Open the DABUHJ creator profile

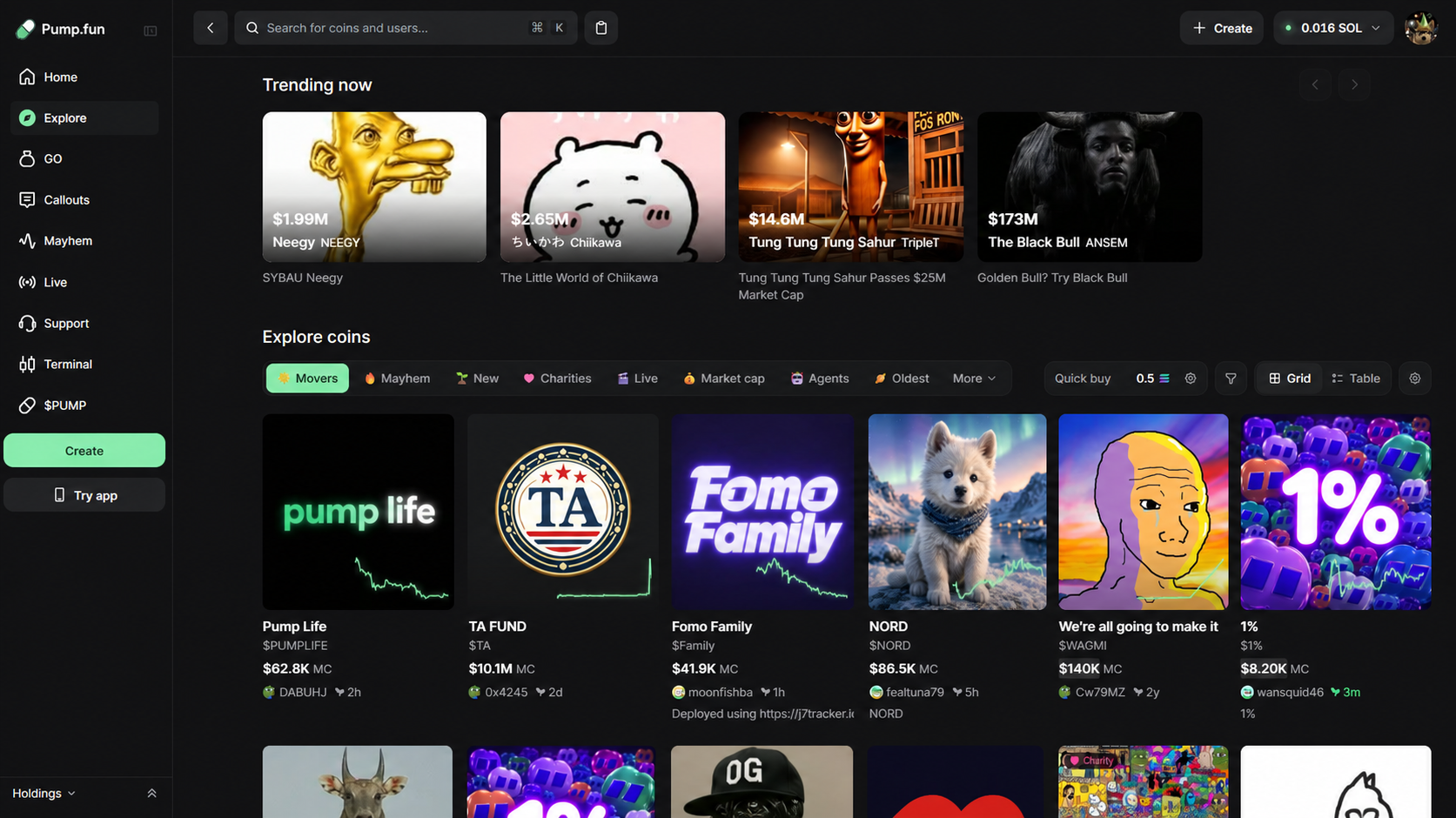pyautogui.click(x=295, y=692)
